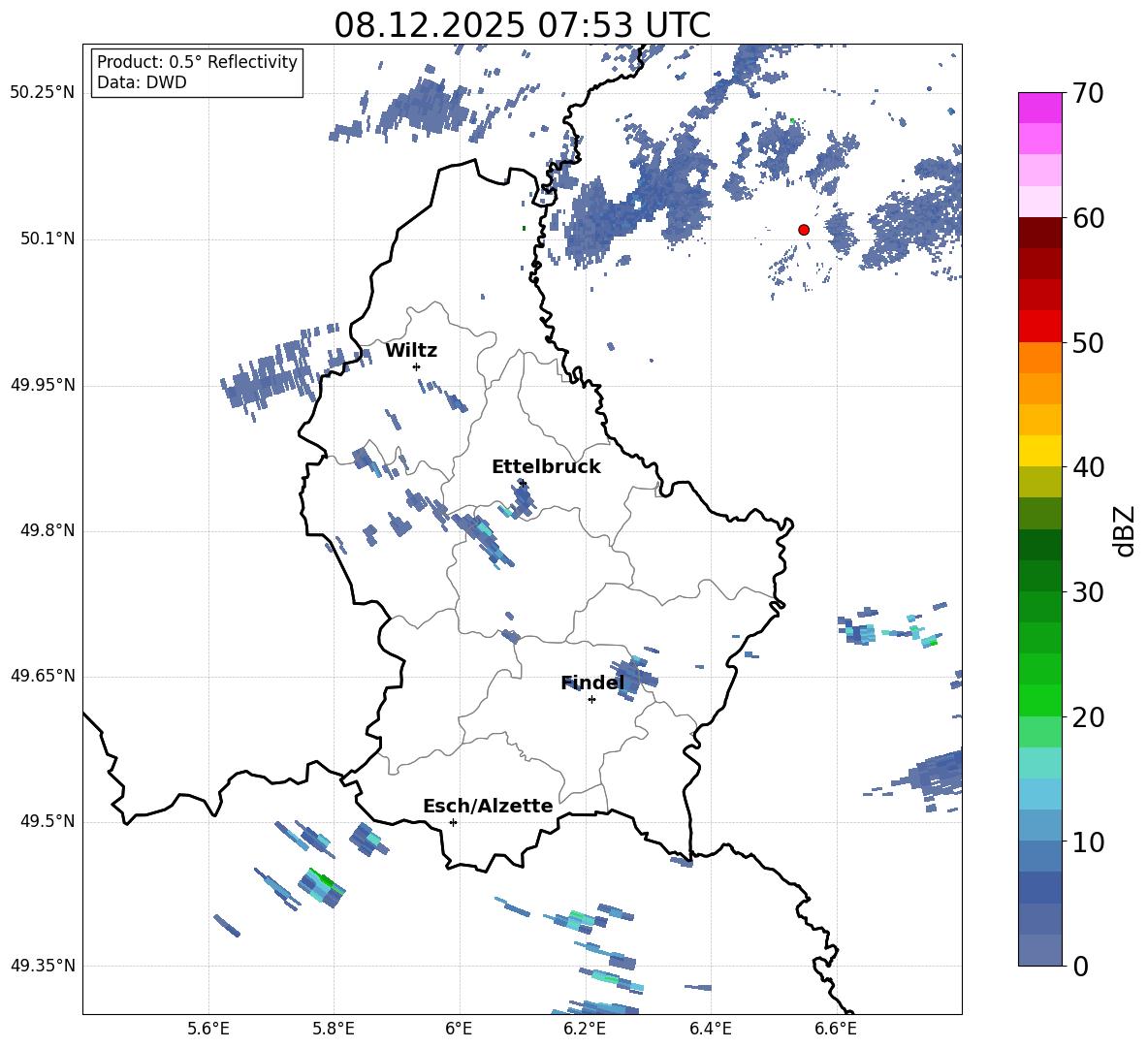Screen dimensions: 1148x1048
Task: Click the 0 value on colorbar
Action: (x=1080, y=967)
